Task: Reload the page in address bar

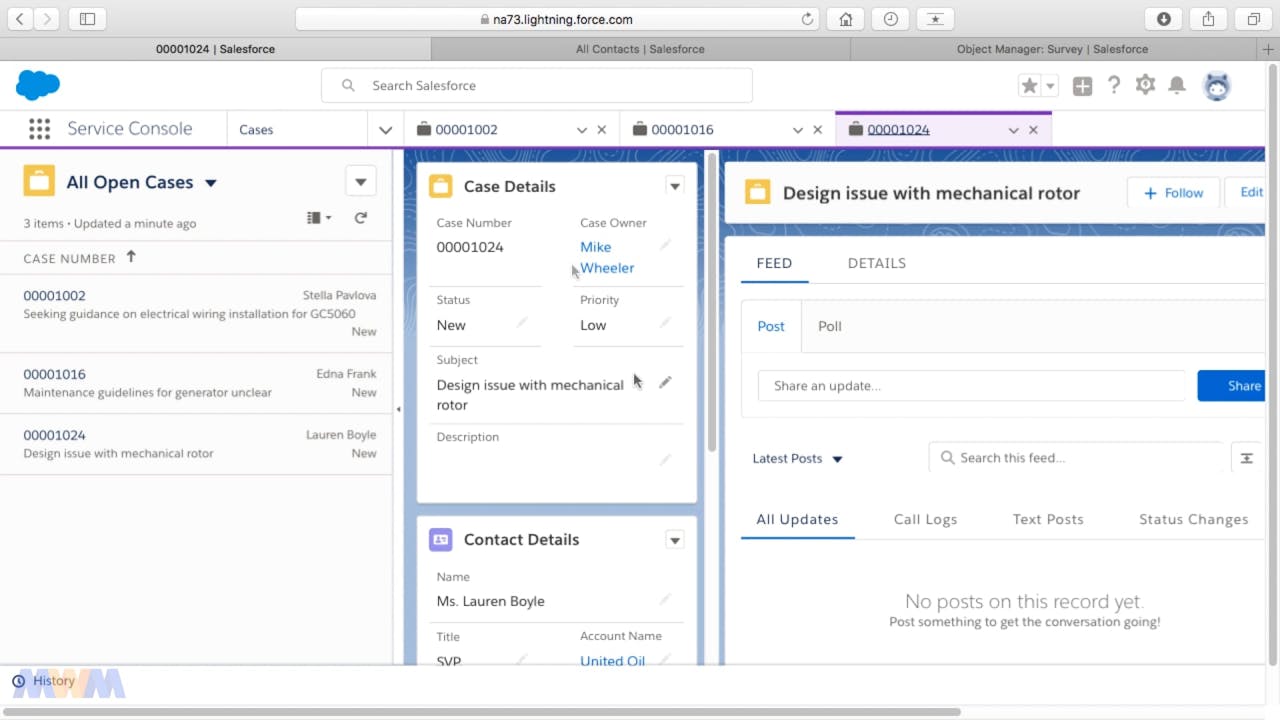Action: 808,19
